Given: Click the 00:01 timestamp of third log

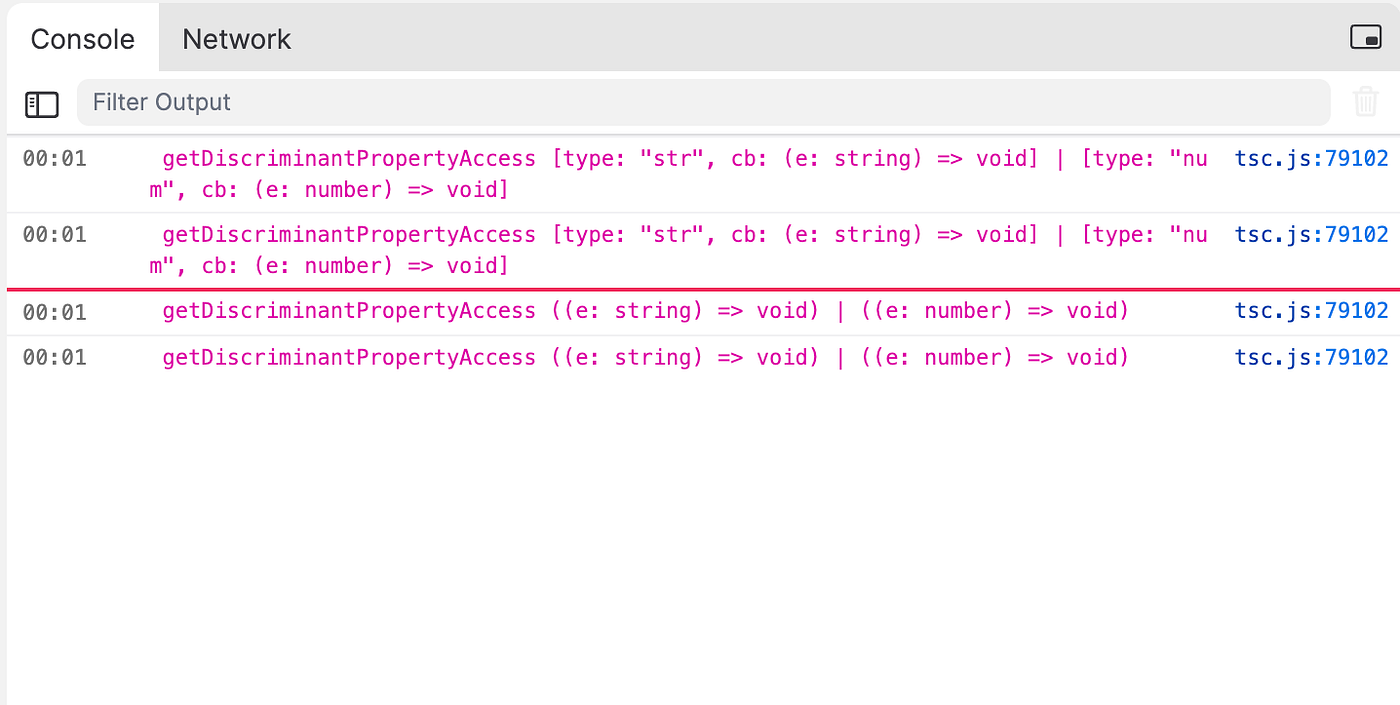Looking at the screenshot, I should [55, 312].
